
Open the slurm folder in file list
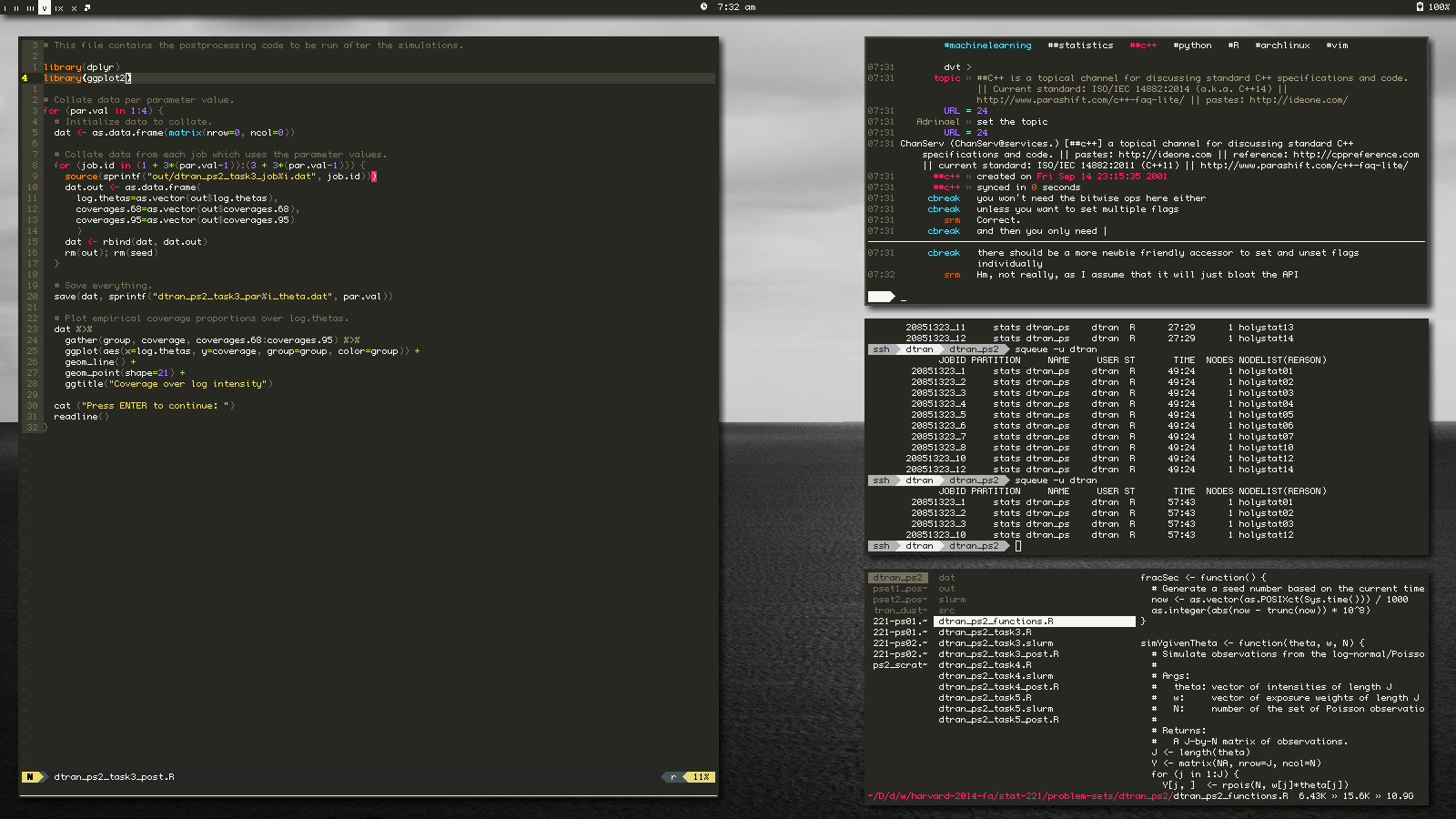click(x=952, y=600)
